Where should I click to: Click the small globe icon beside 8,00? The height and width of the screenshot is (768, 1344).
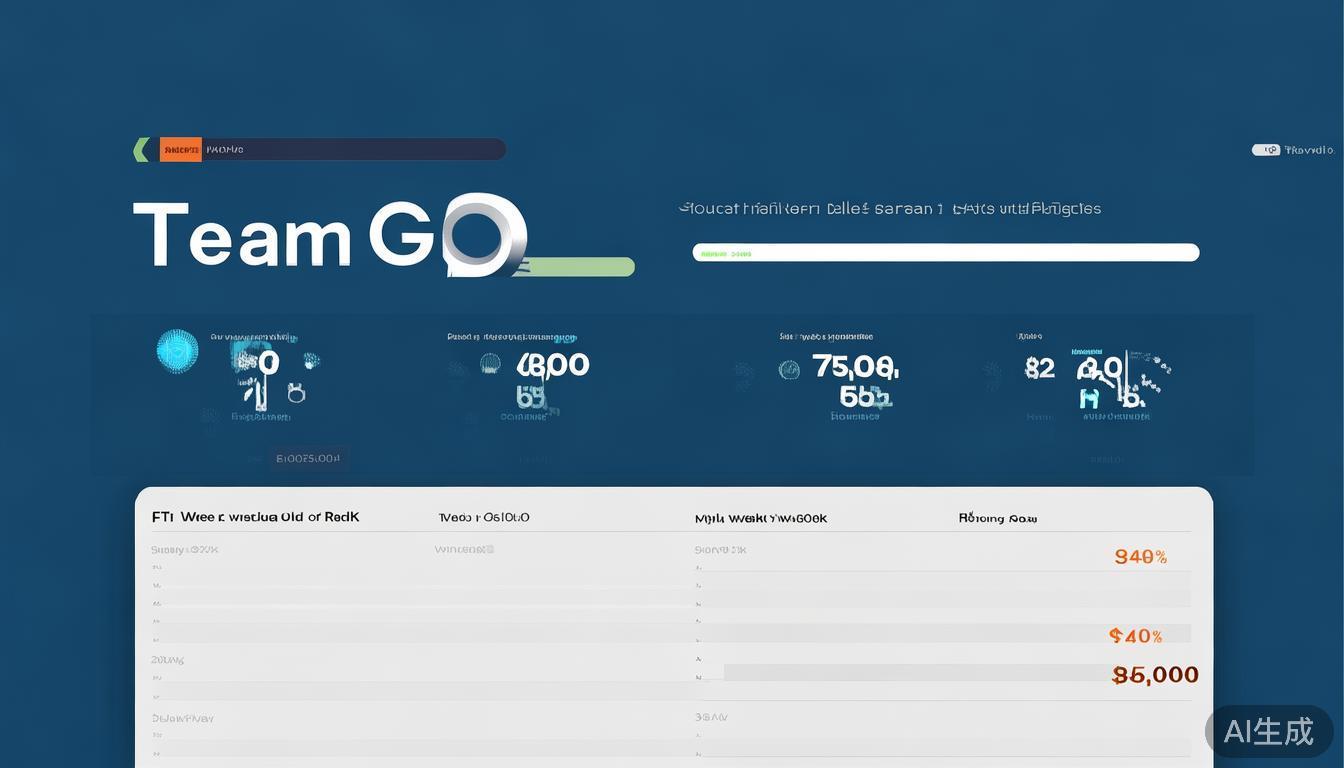pos(490,364)
